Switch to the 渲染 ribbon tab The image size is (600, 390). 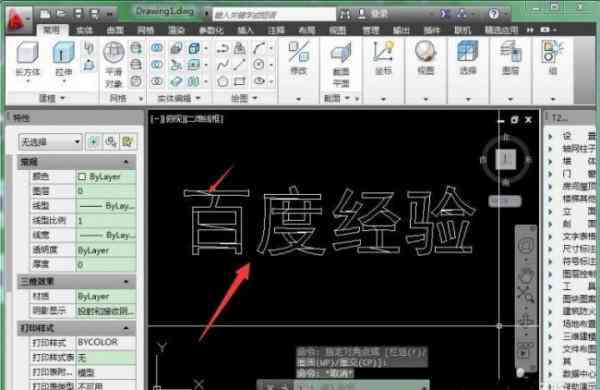tap(176, 30)
